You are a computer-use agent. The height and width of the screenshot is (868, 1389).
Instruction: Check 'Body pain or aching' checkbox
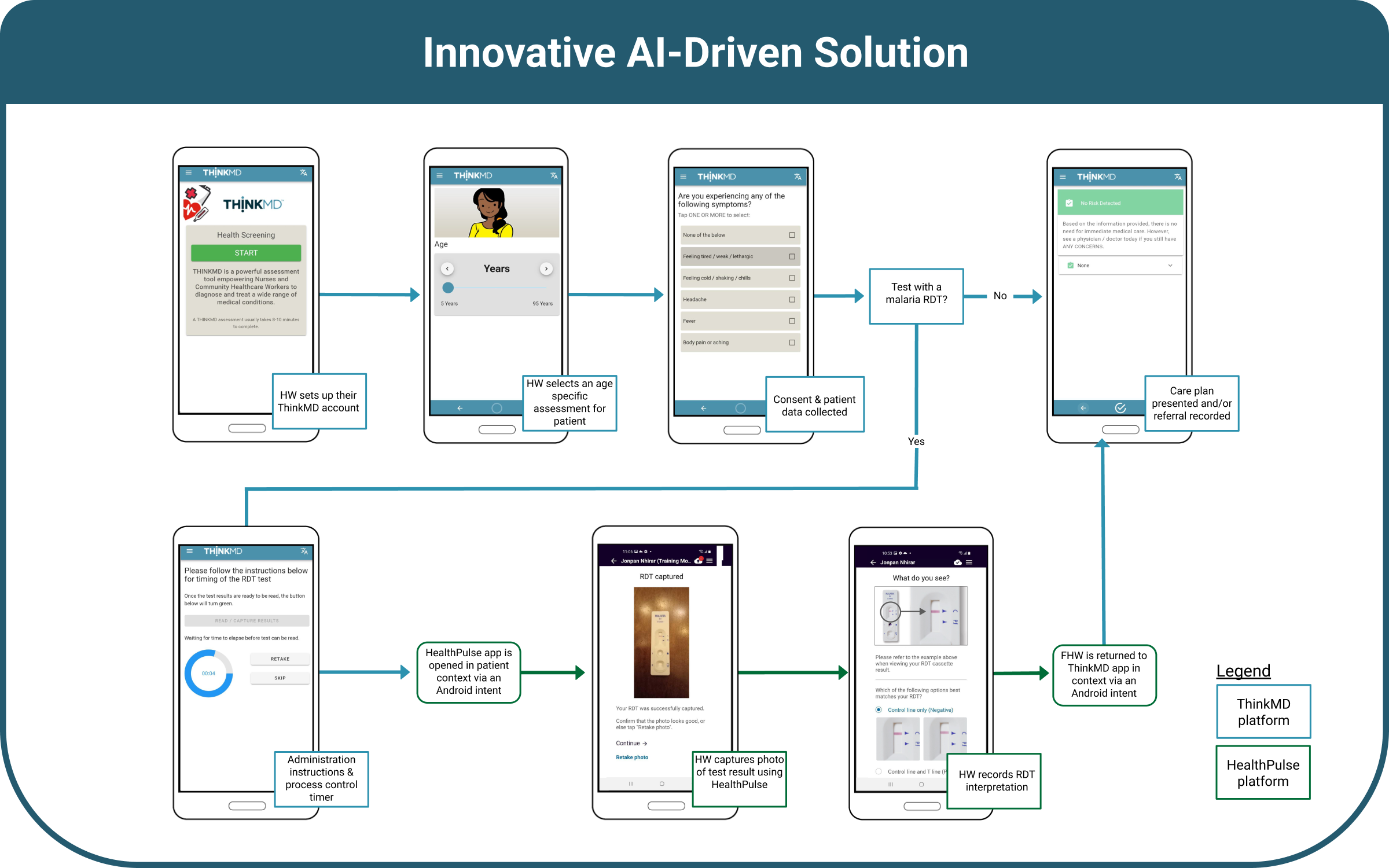(x=792, y=343)
